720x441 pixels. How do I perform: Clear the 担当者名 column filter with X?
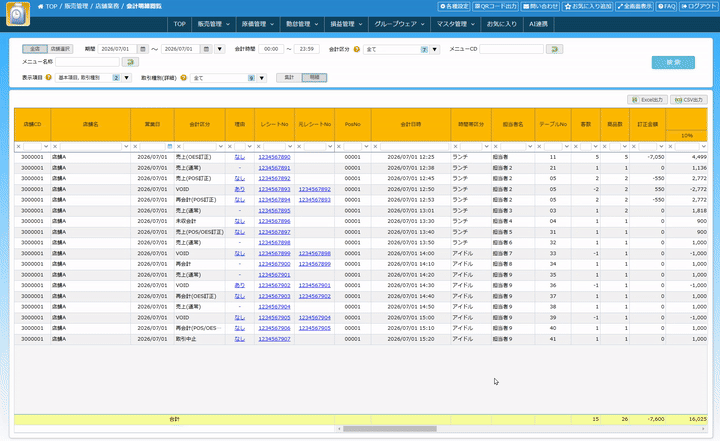tap(495, 147)
